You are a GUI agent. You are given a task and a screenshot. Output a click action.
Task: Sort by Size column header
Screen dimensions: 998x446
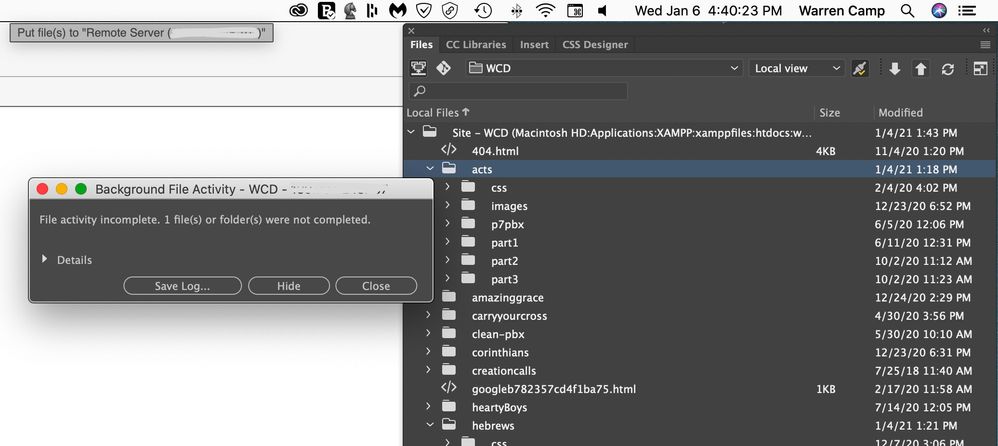coord(829,113)
